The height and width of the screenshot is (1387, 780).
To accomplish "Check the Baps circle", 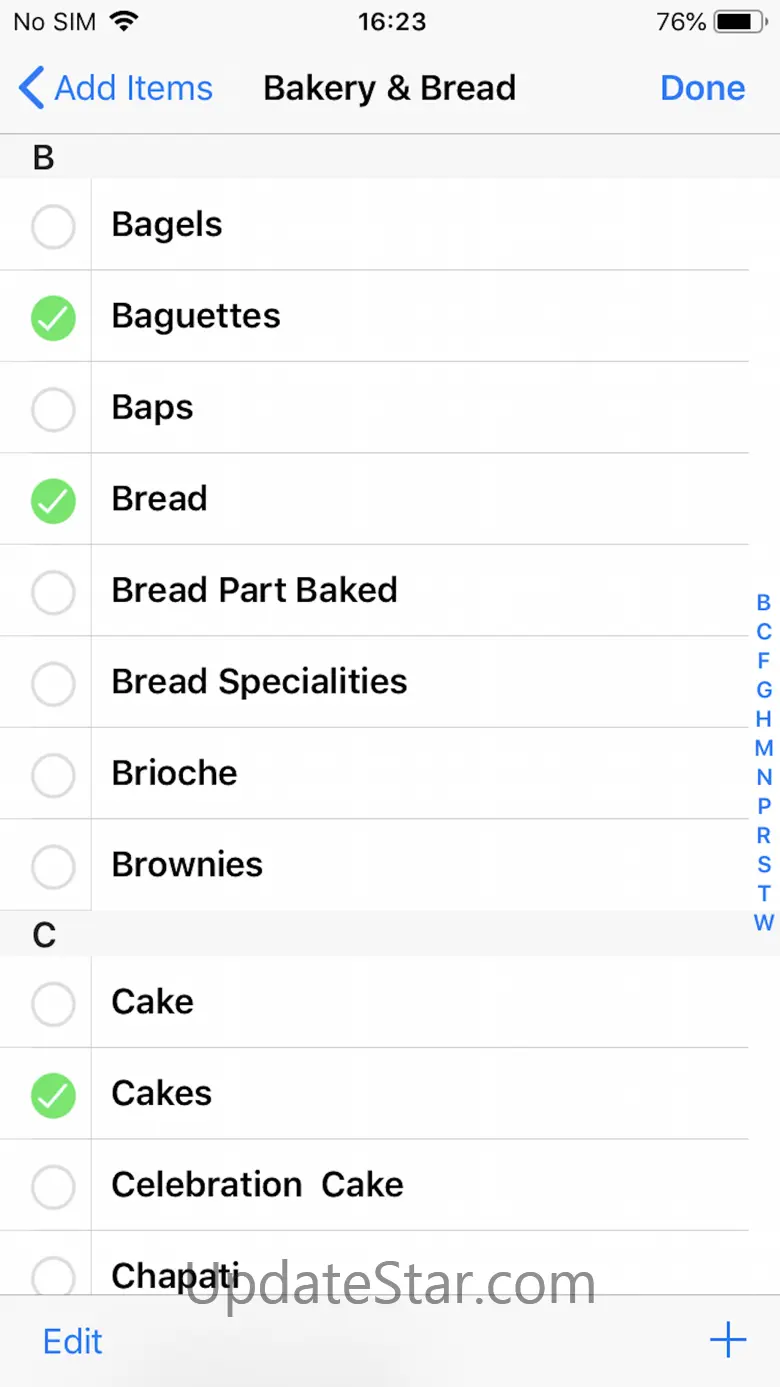I will (x=53, y=410).
